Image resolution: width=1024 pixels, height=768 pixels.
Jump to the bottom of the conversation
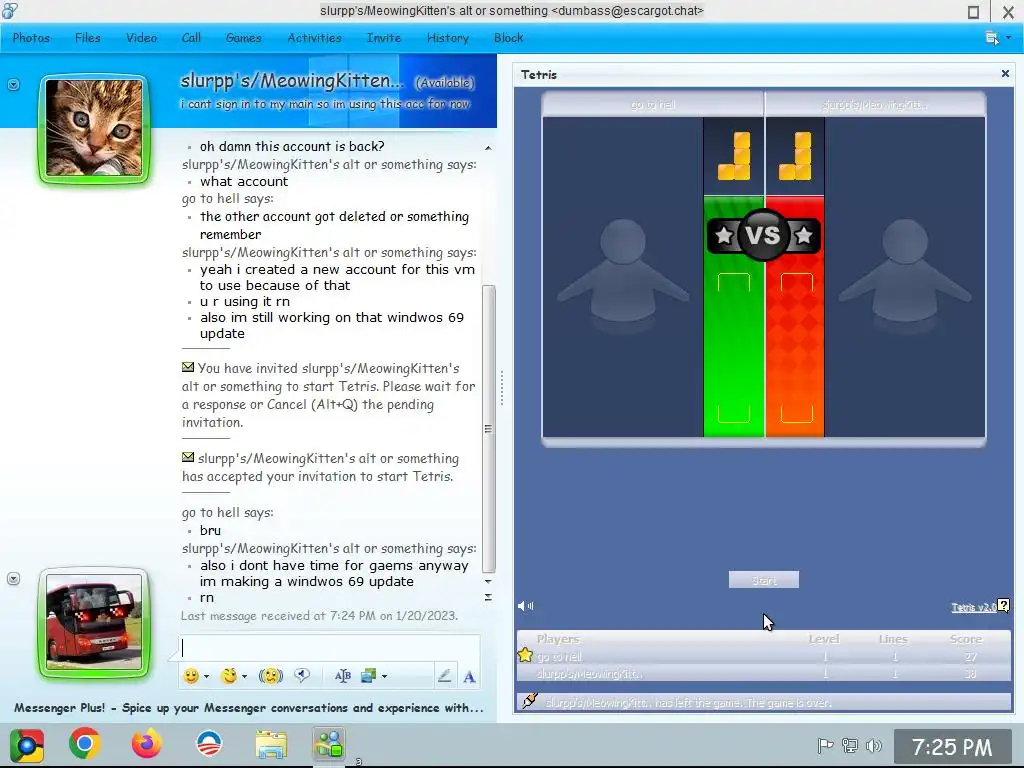[x=488, y=598]
